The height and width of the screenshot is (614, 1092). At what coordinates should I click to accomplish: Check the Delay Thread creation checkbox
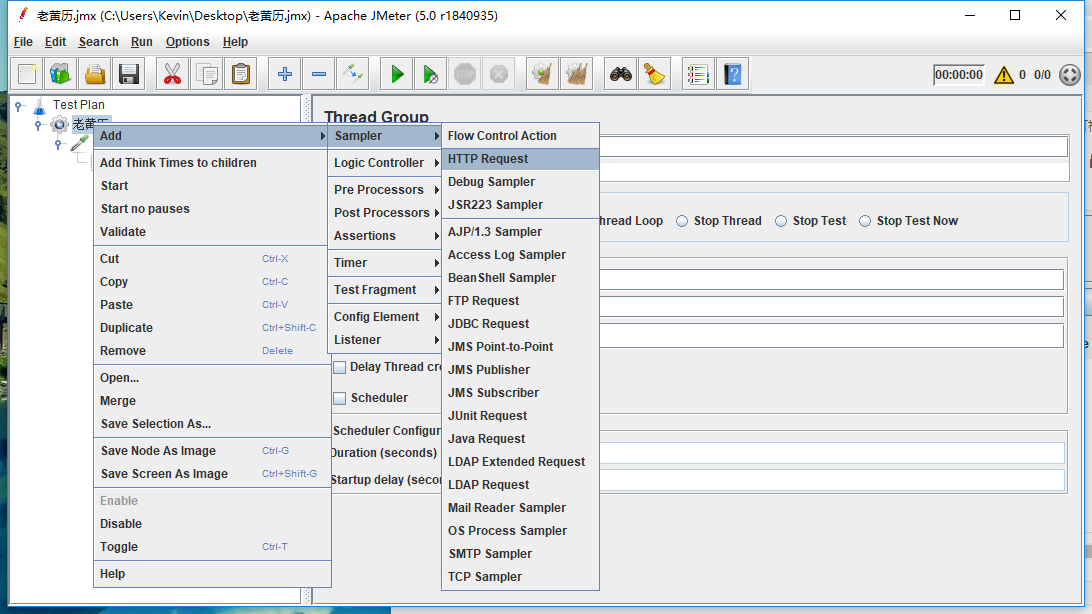pos(340,367)
